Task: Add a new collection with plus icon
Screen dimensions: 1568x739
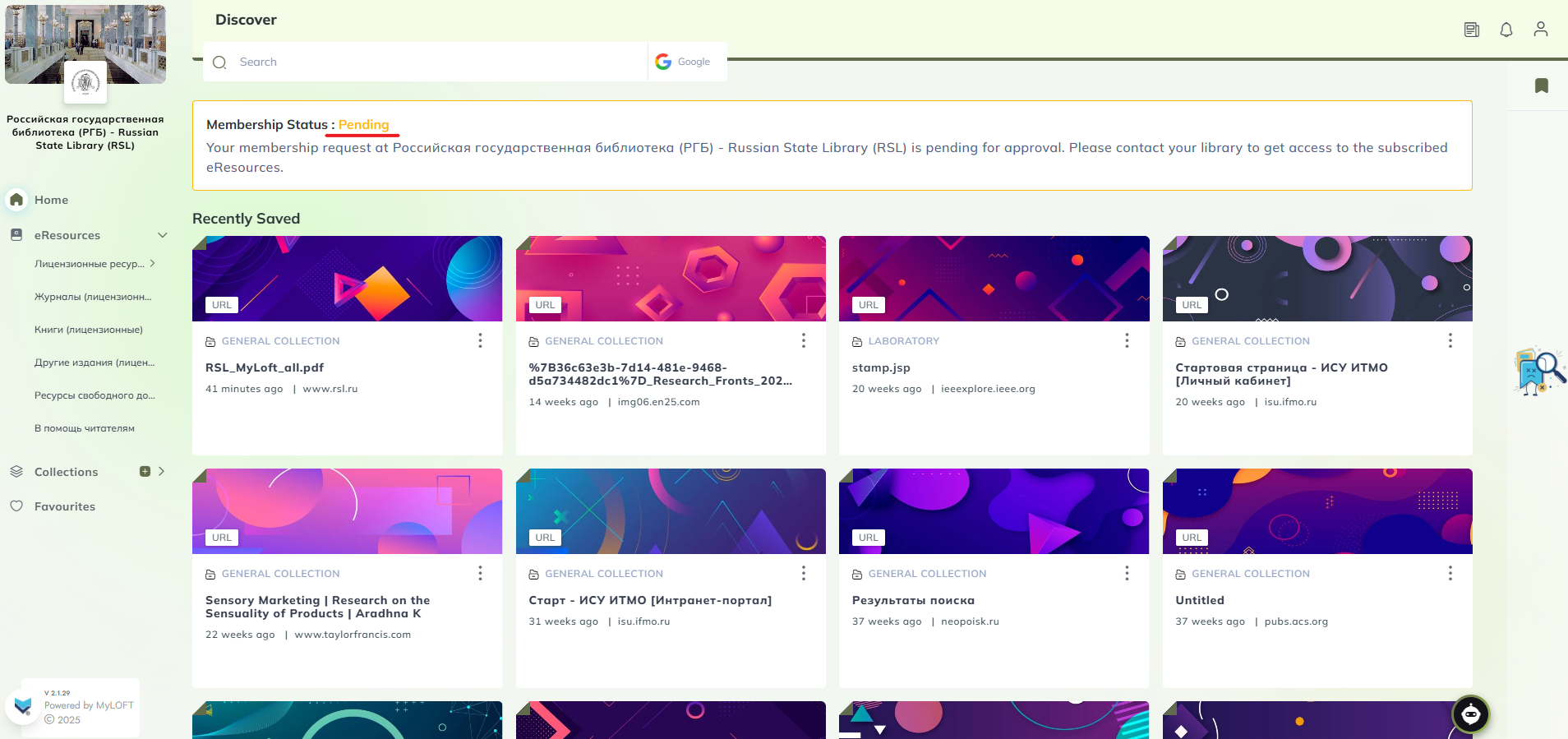Action: point(145,471)
